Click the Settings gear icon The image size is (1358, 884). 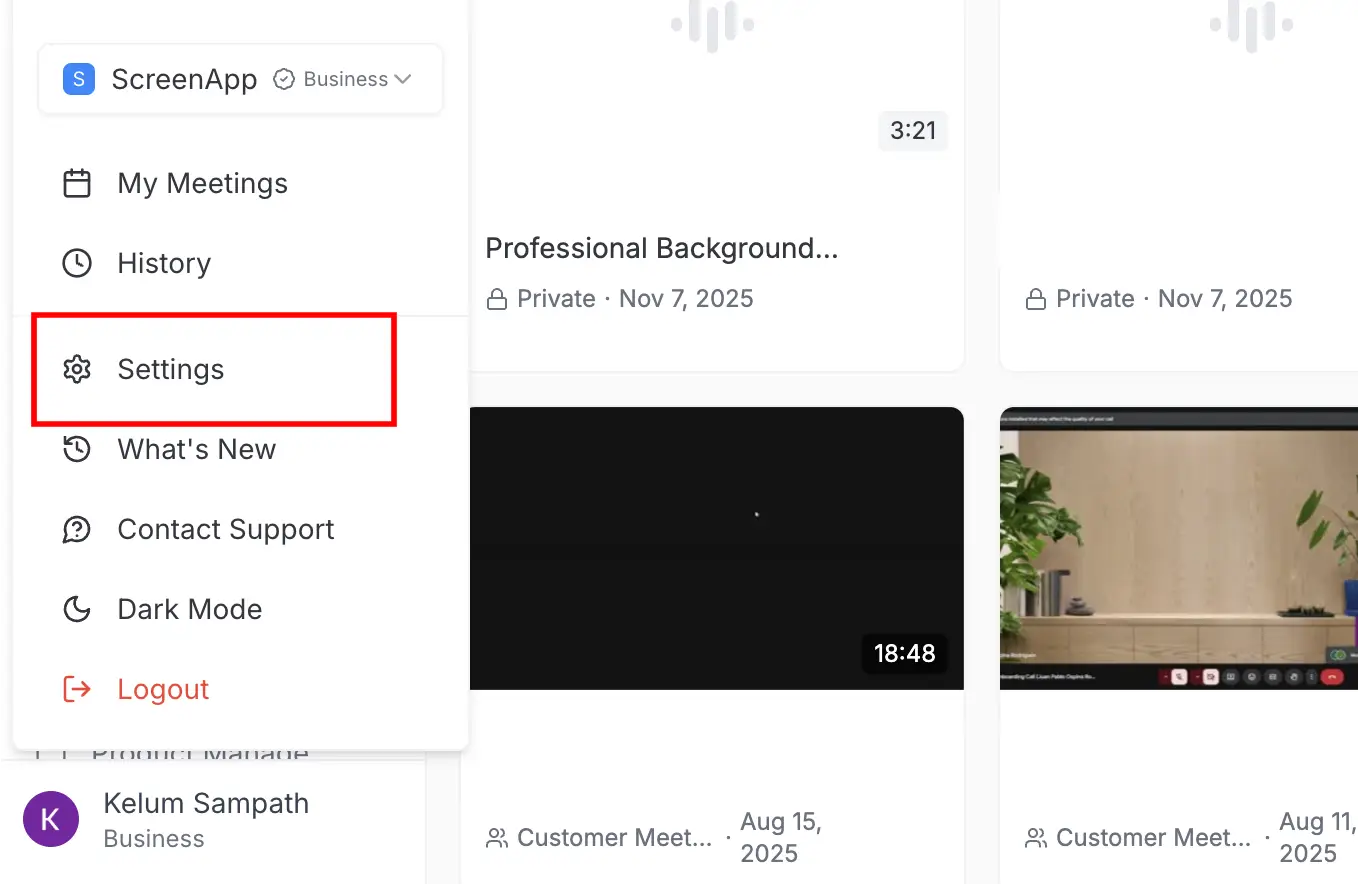(x=77, y=370)
